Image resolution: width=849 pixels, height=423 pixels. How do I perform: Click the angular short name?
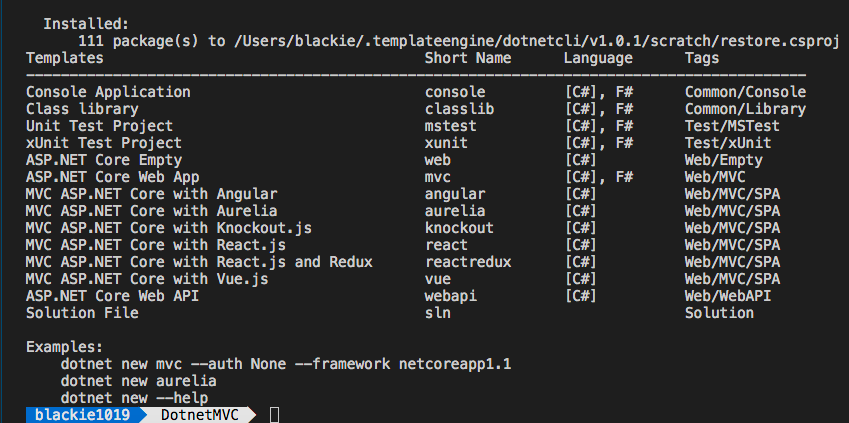pyautogui.click(x=455, y=194)
